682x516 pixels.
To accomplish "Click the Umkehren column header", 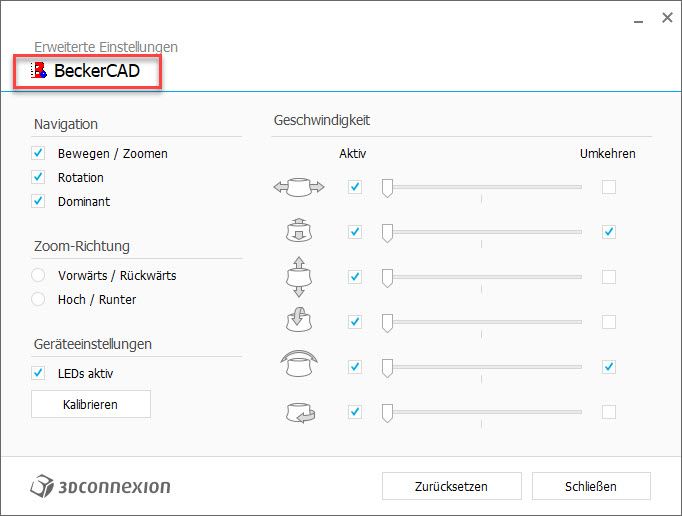I will [x=608, y=154].
